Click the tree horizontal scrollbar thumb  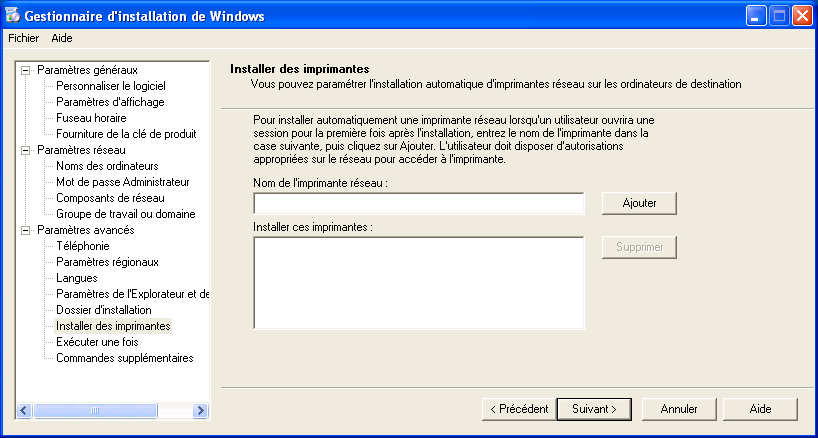(94, 410)
